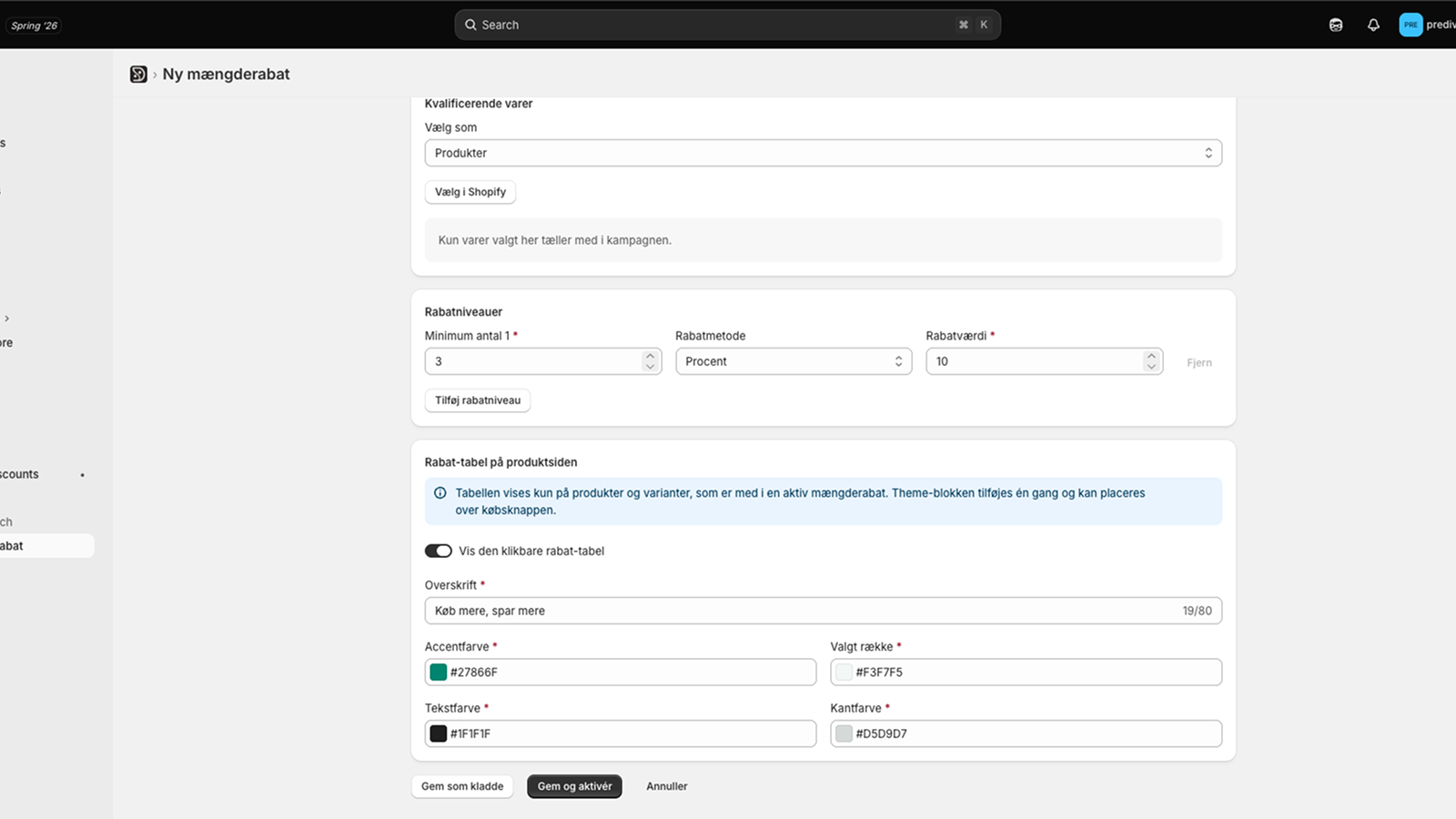
Task: Click the note 'Kun varer valgt her tæller med i kampagnen.'
Action: pyautogui.click(x=555, y=240)
